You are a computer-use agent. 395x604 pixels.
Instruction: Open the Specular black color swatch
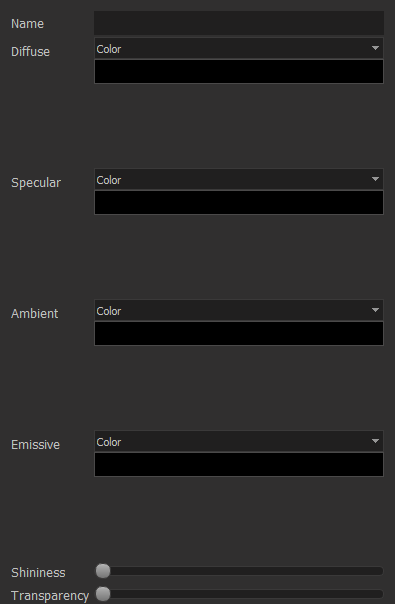(x=239, y=203)
